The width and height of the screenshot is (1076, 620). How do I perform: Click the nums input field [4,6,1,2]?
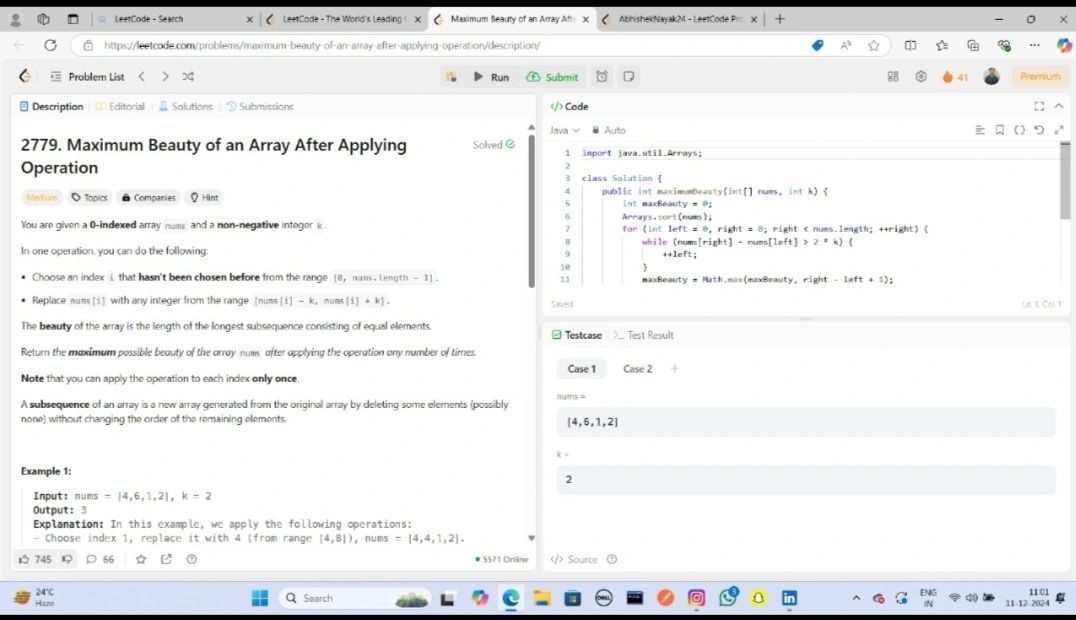click(x=806, y=422)
